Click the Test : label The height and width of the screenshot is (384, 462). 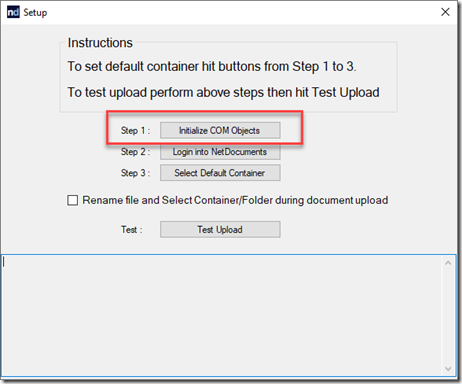click(x=132, y=230)
